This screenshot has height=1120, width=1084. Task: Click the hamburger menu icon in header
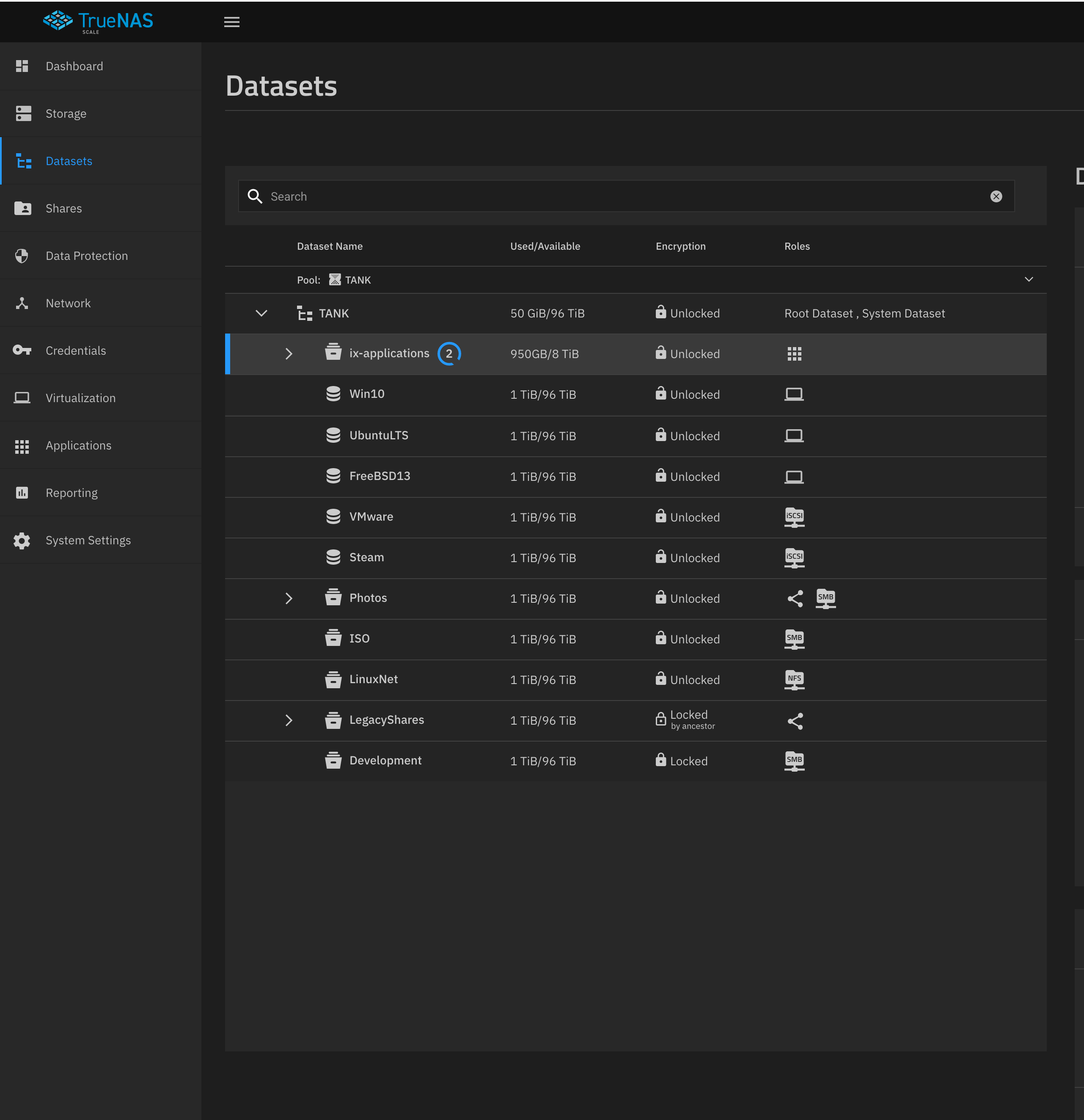231,22
